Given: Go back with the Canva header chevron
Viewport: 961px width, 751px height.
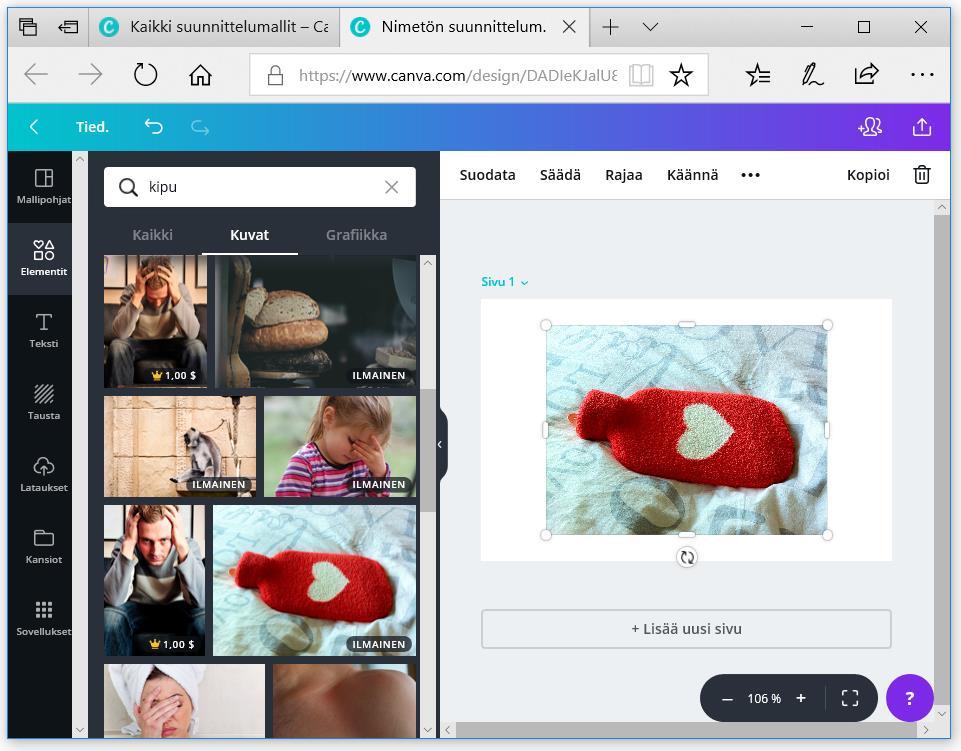Looking at the screenshot, I should [x=34, y=127].
